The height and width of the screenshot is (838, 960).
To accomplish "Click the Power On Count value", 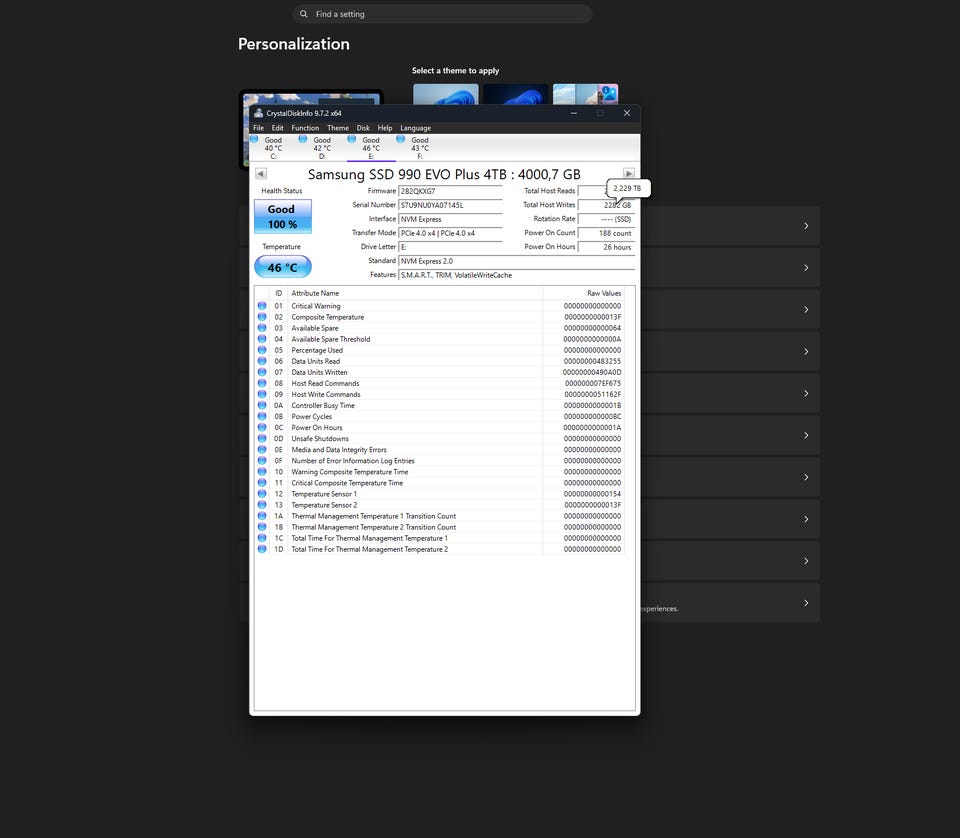I will [x=606, y=233].
